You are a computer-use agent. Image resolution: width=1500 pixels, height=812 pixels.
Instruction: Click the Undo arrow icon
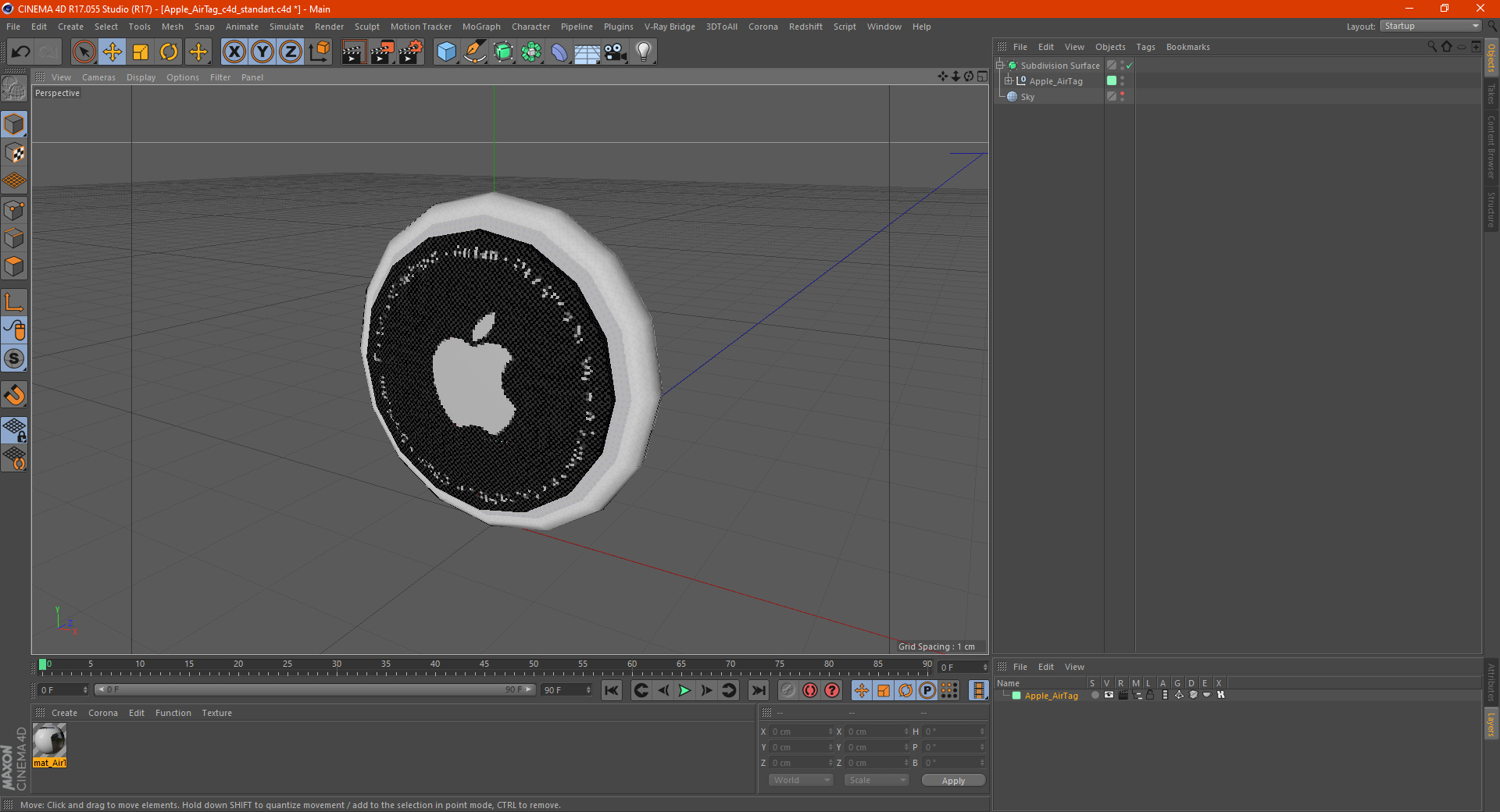(x=21, y=52)
